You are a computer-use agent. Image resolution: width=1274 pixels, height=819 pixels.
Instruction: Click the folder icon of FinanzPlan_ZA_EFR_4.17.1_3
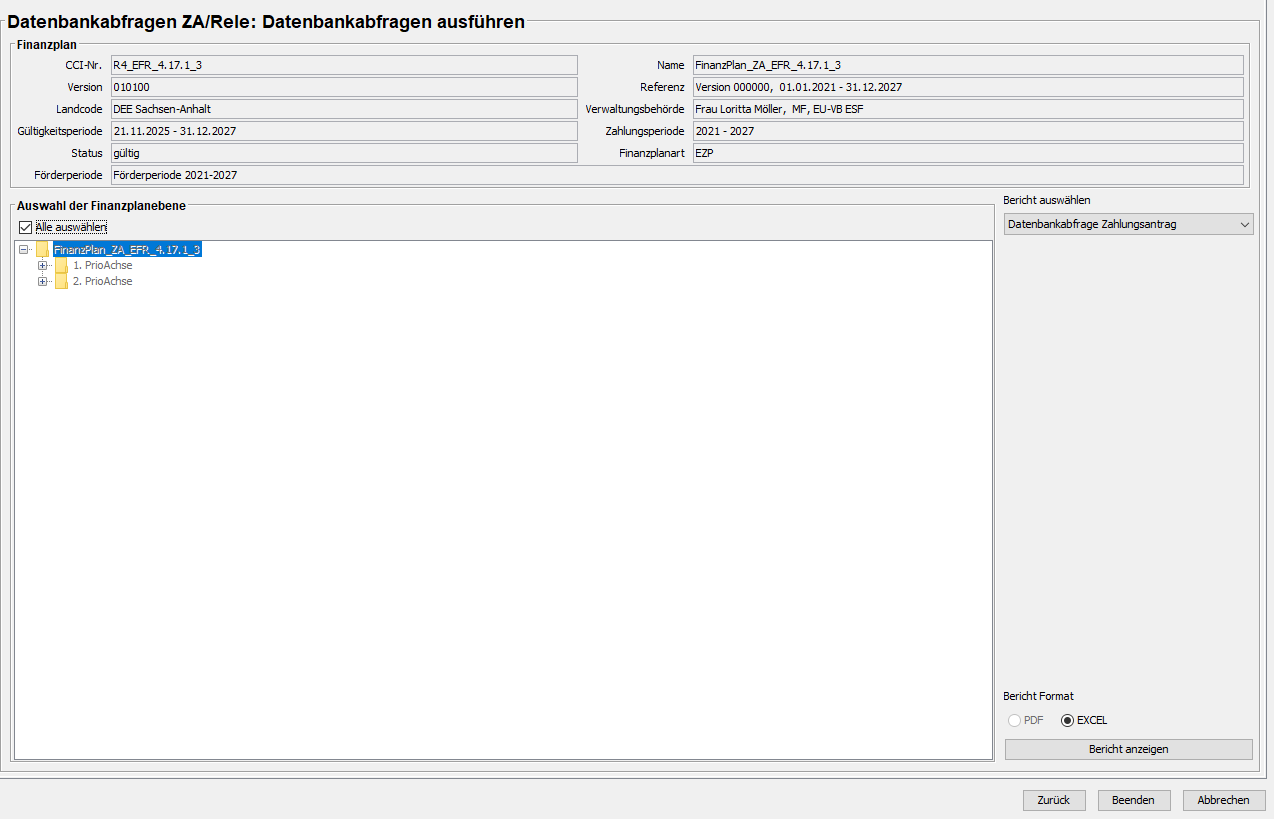(x=42, y=250)
